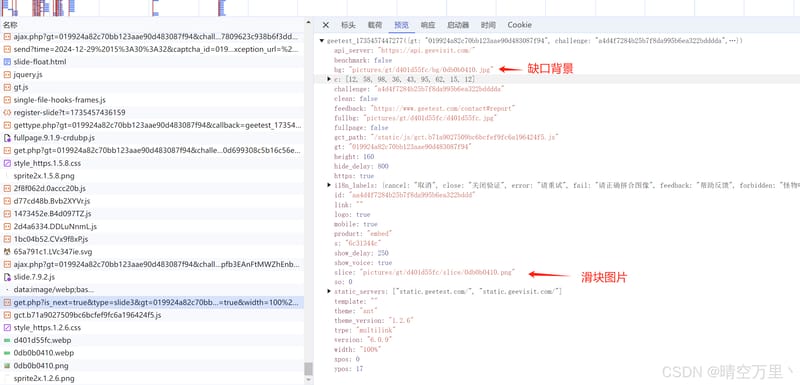
Task: Click icon of slide-float.html request
Action: [x=7, y=62]
